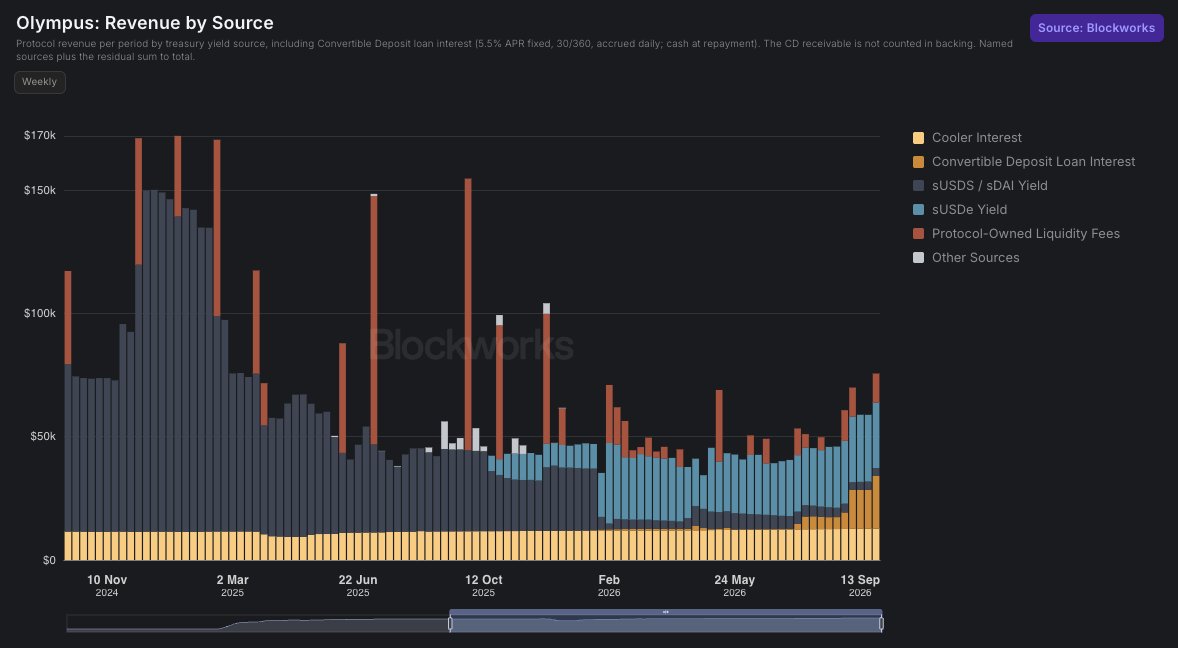Image resolution: width=1178 pixels, height=648 pixels.
Task: Click the range slider top grip handle
Action: coord(666,612)
